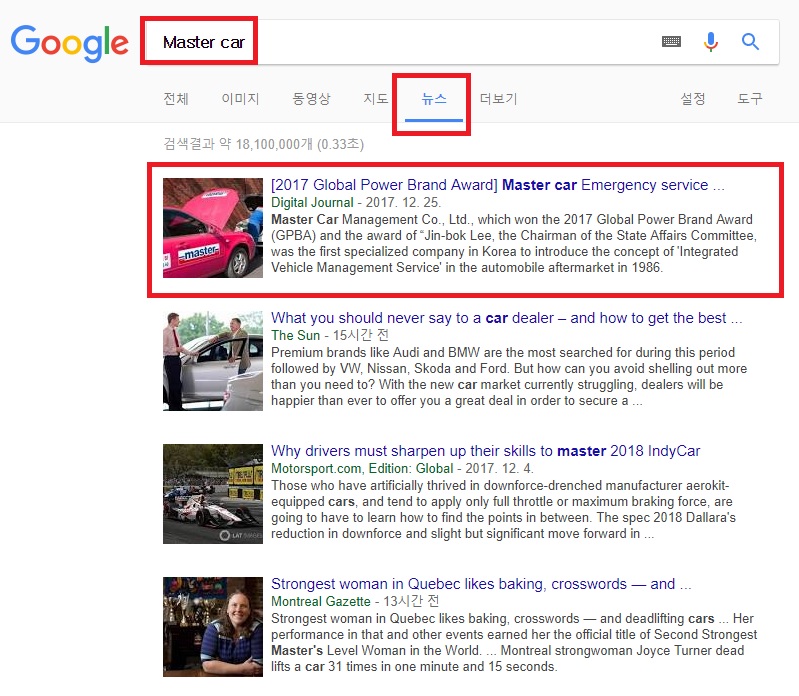Switch to the 전체 tab
Viewport: 799px width, 696px height.
pyautogui.click(x=175, y=99)
